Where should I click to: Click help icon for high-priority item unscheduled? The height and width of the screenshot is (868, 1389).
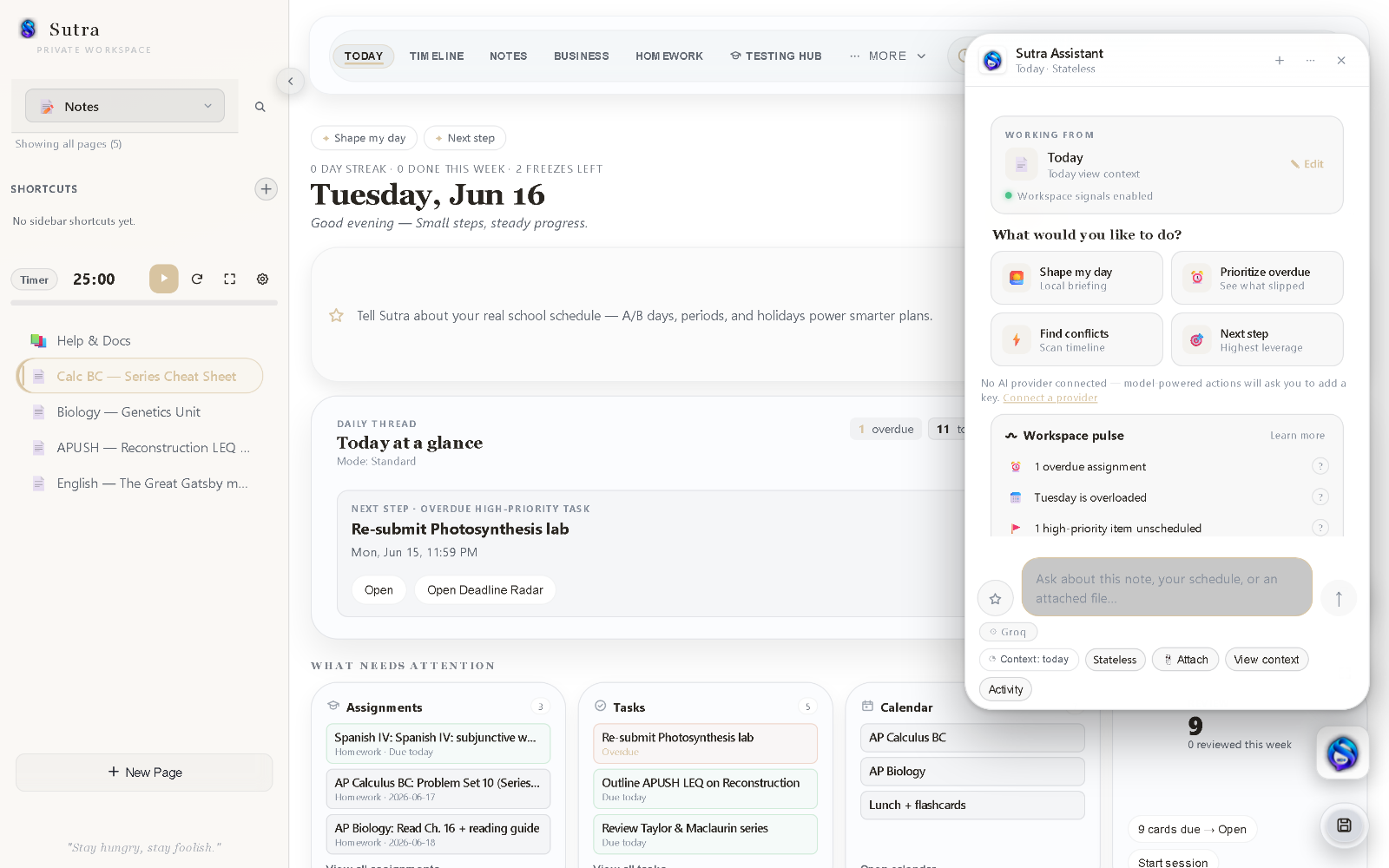1320,528
